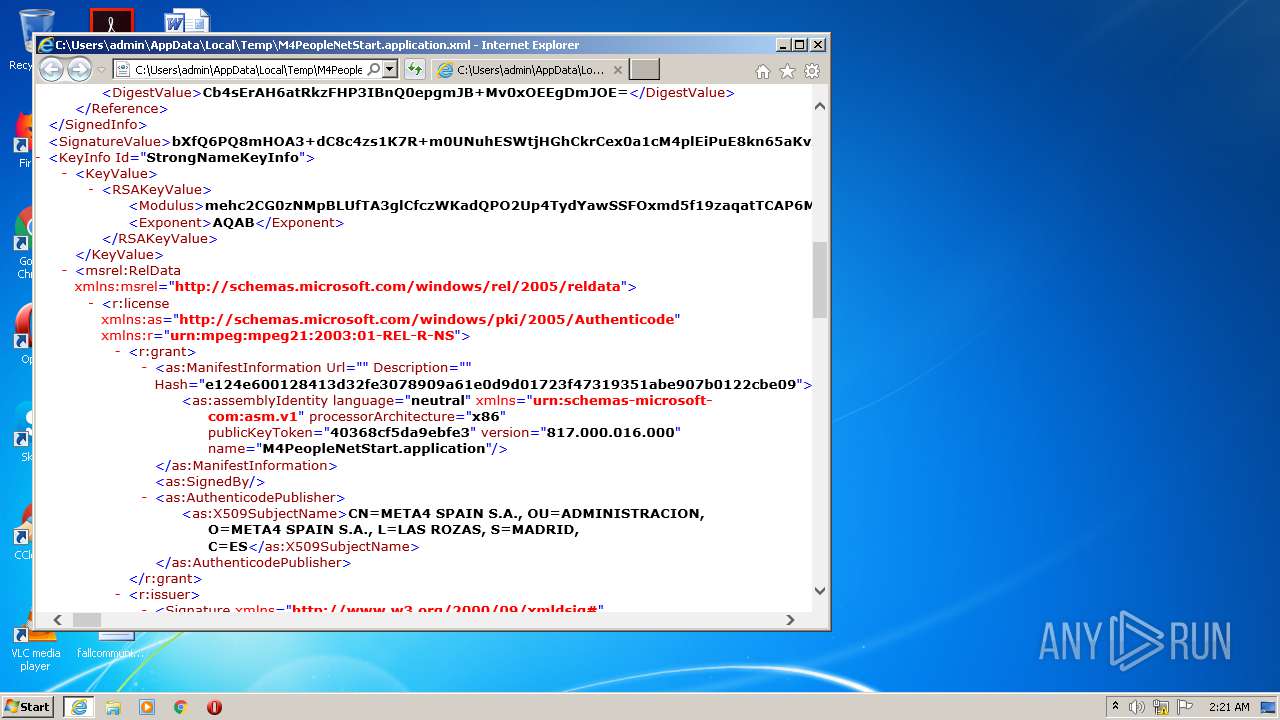Click the horizontal scrollbar right arrow
1280x720 pixels.
click(x=790, y=620)
